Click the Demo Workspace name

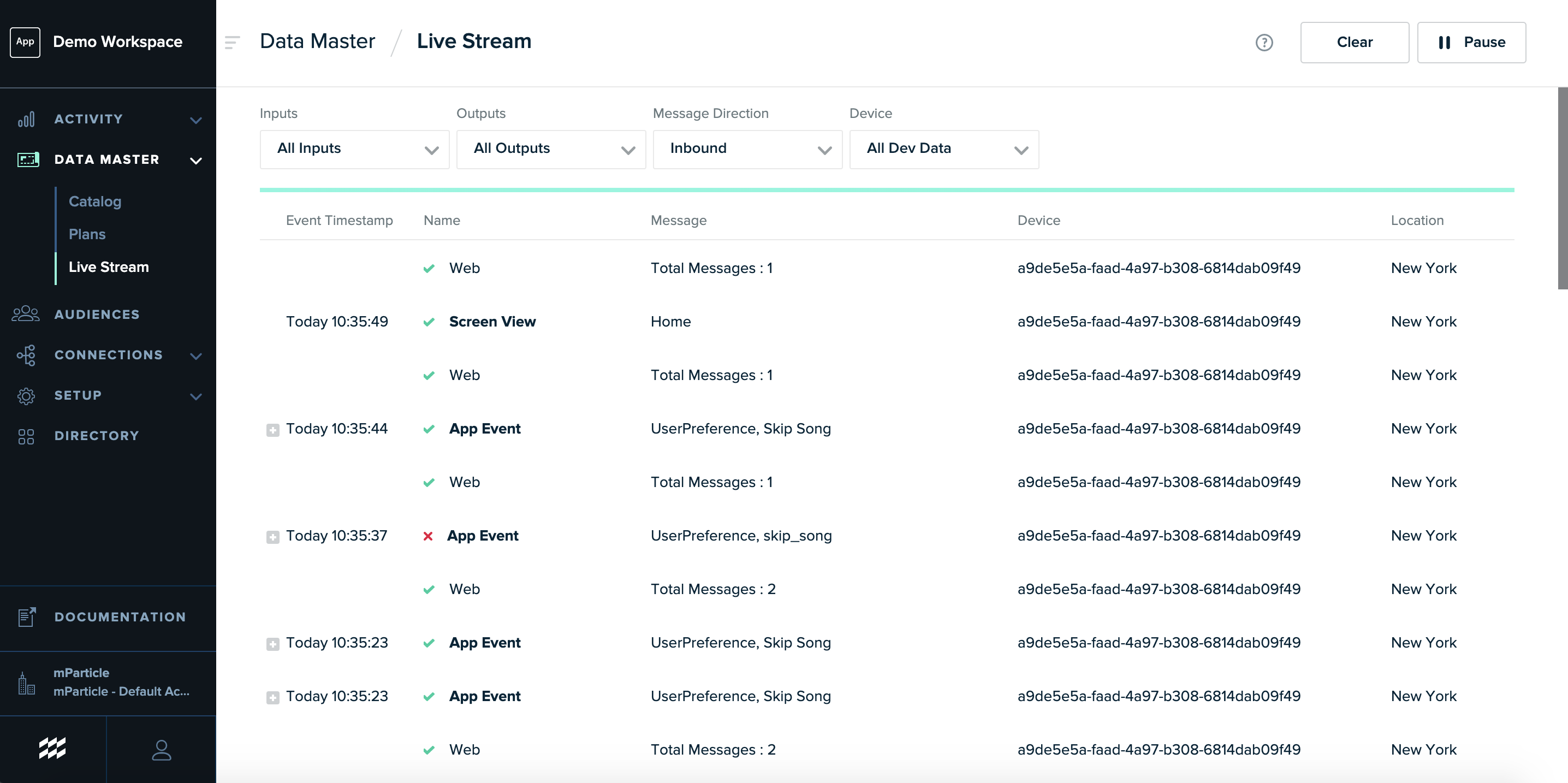(117, 42)
